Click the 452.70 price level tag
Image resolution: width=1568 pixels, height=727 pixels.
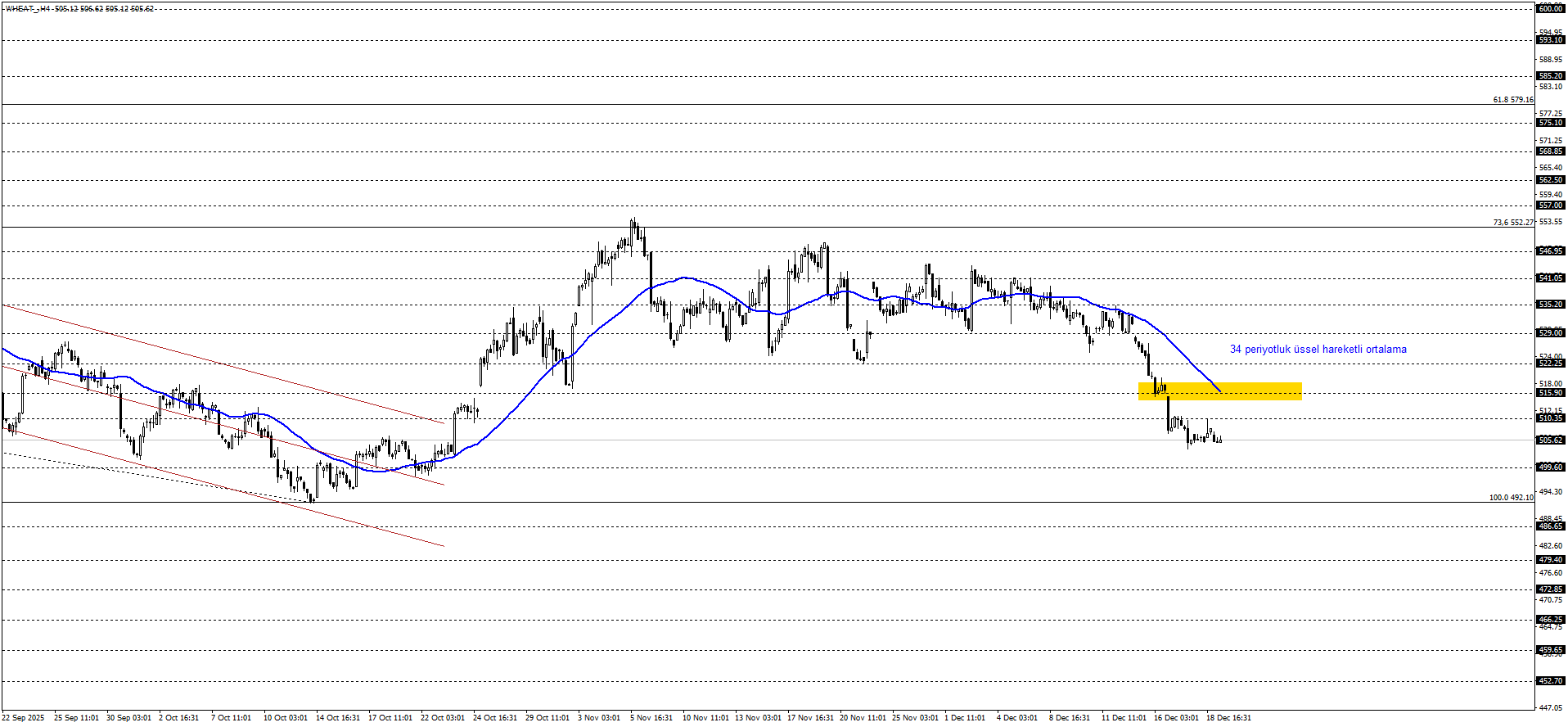(x=1551, y=681)
